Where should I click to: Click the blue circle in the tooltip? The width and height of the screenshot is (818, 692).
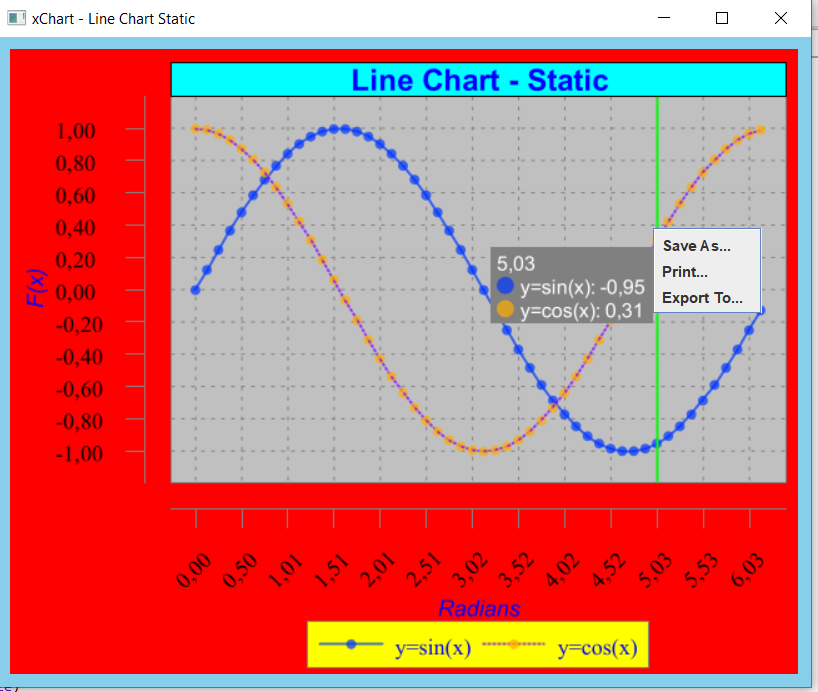tap(505, 285)
